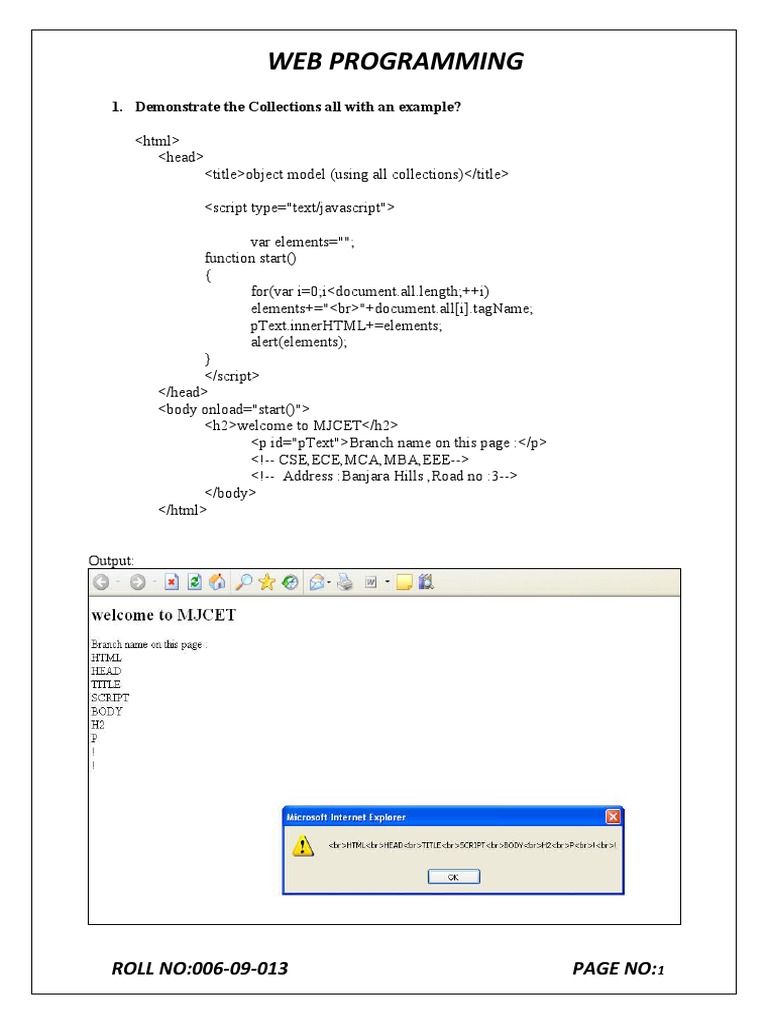
Task: Click the Refresh page icon
Action: click(x=194, y=582)
